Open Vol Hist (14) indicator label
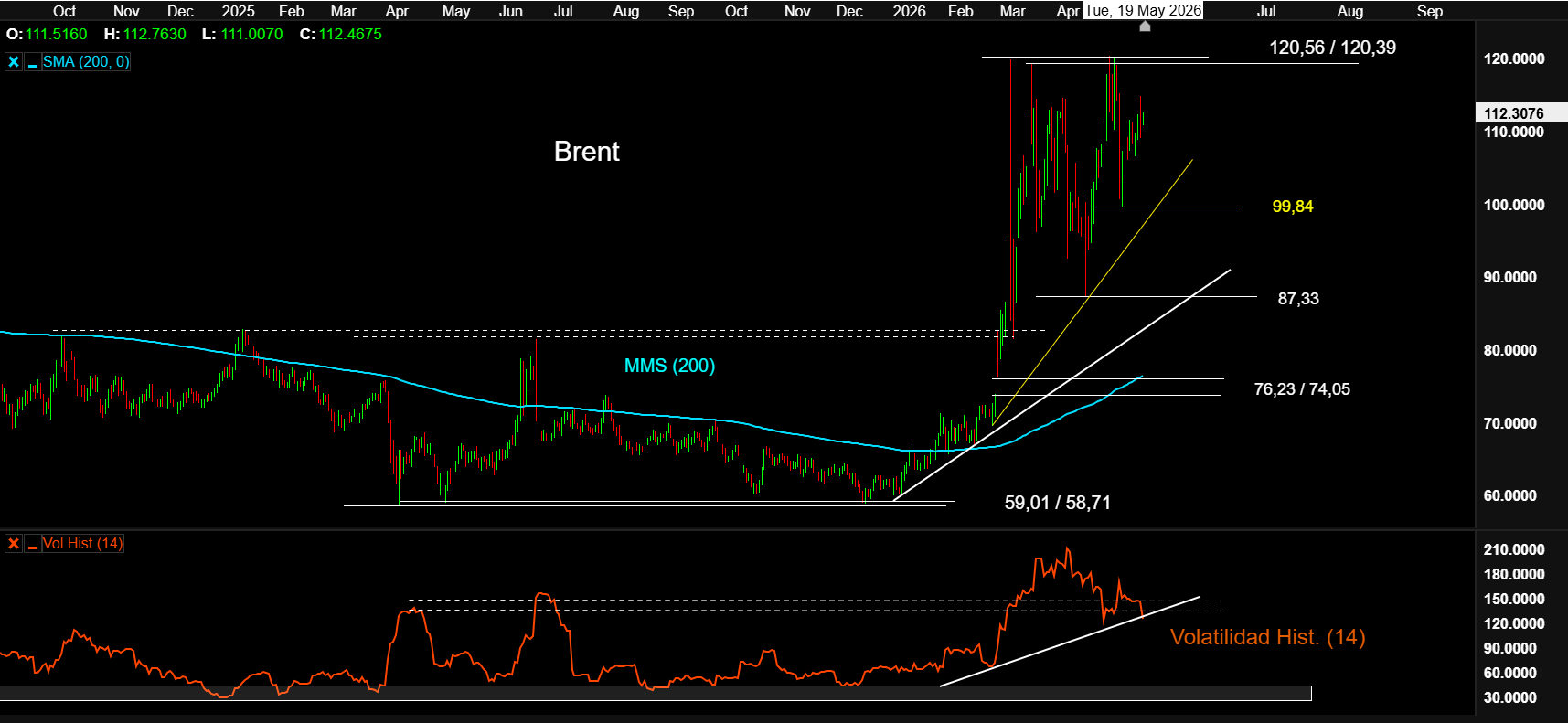 point(82,544)
